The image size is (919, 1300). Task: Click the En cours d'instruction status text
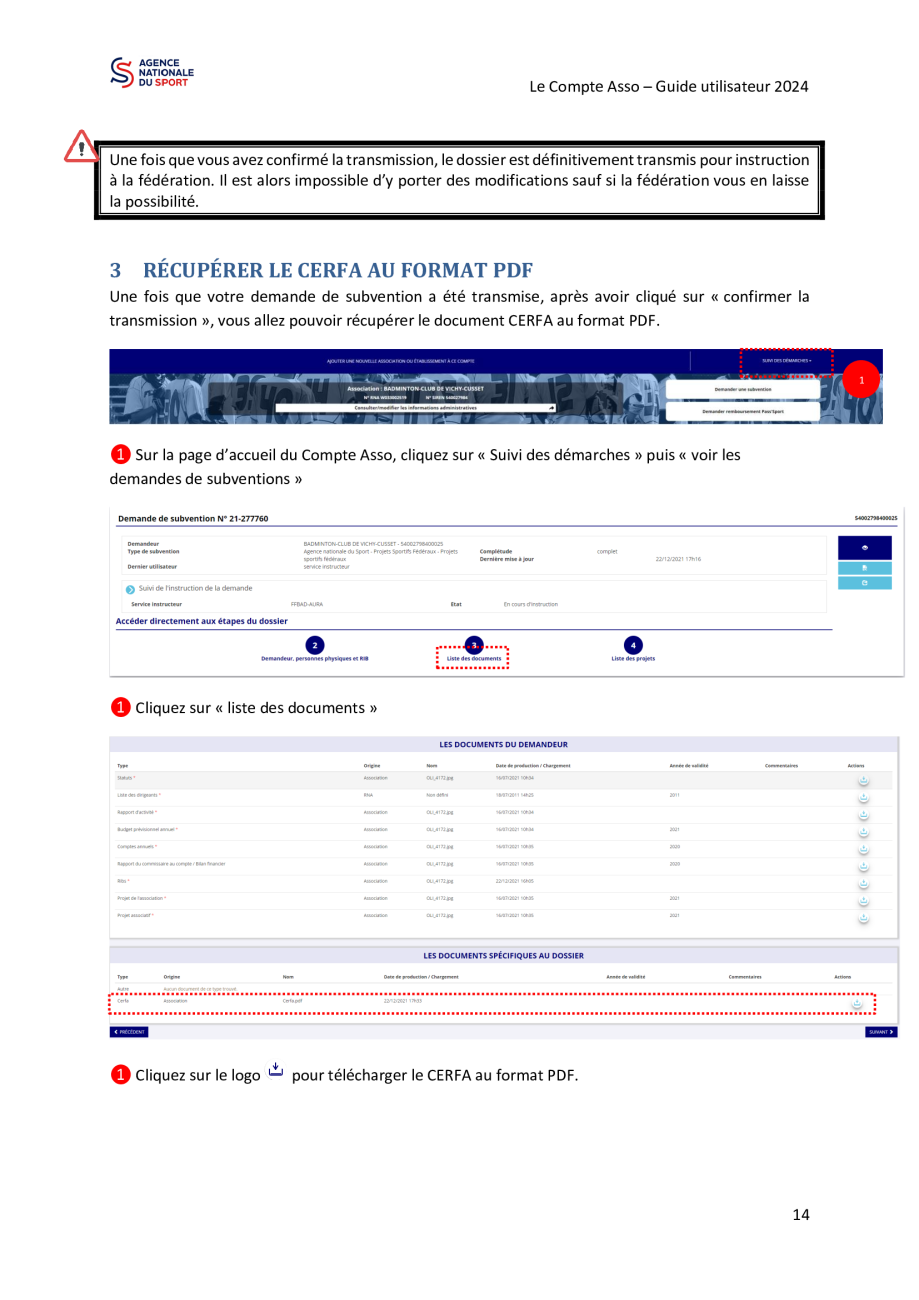[x=531, y=604]
